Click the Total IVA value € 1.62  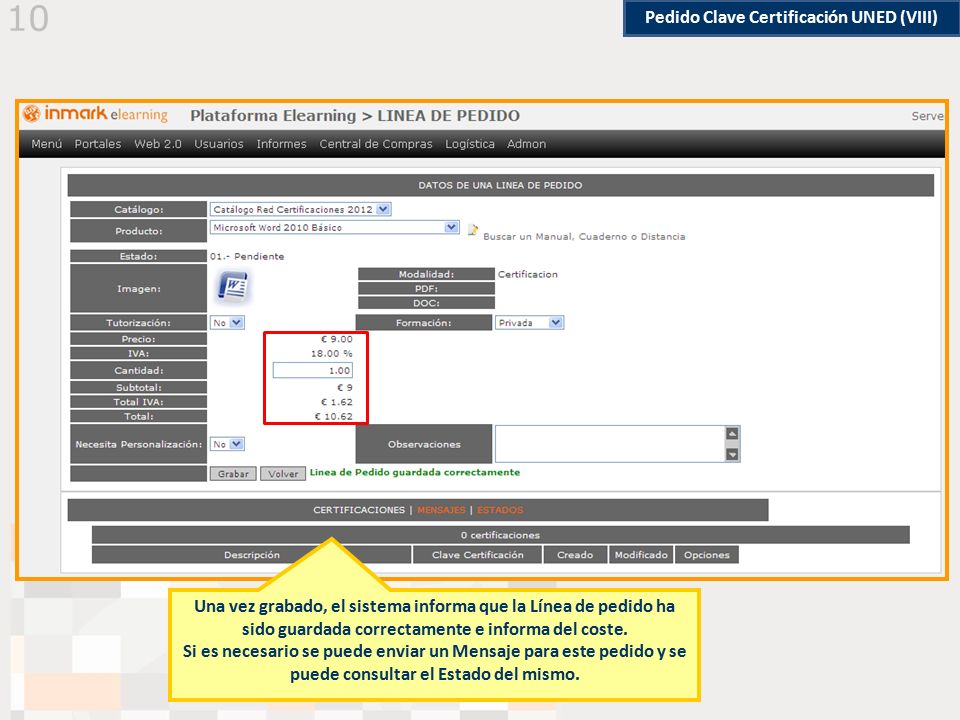click(x=337, y=402)
